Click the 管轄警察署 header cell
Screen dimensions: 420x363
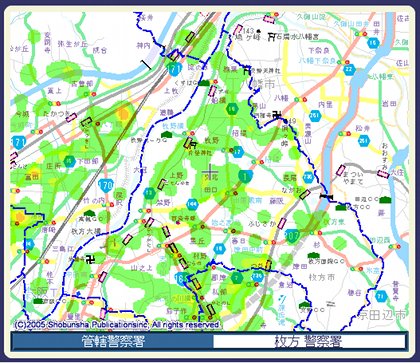tap(112, 341)
